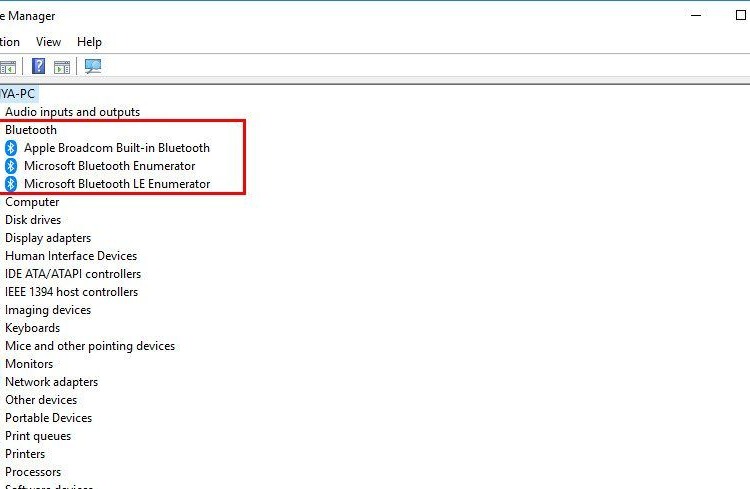Viewport: 750px width, 489px height.
Task: Select the Print queues entry
Action: (x=38, y=436)
